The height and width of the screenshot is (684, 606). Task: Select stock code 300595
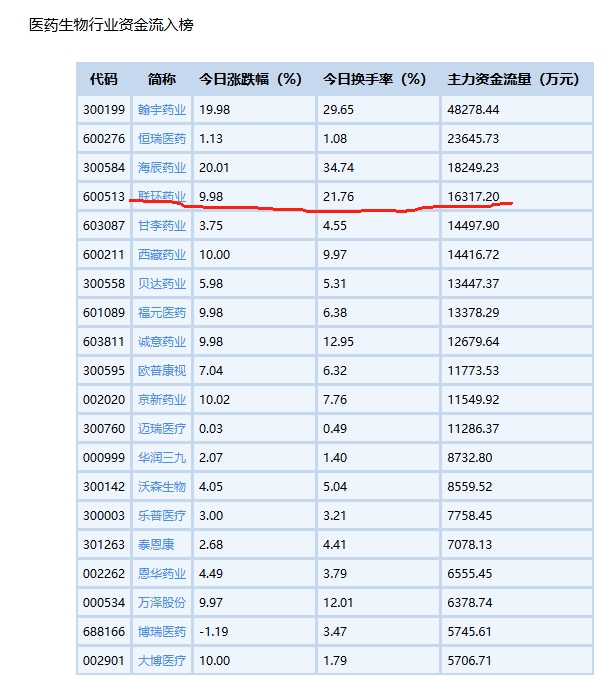(x=104, y=371)
